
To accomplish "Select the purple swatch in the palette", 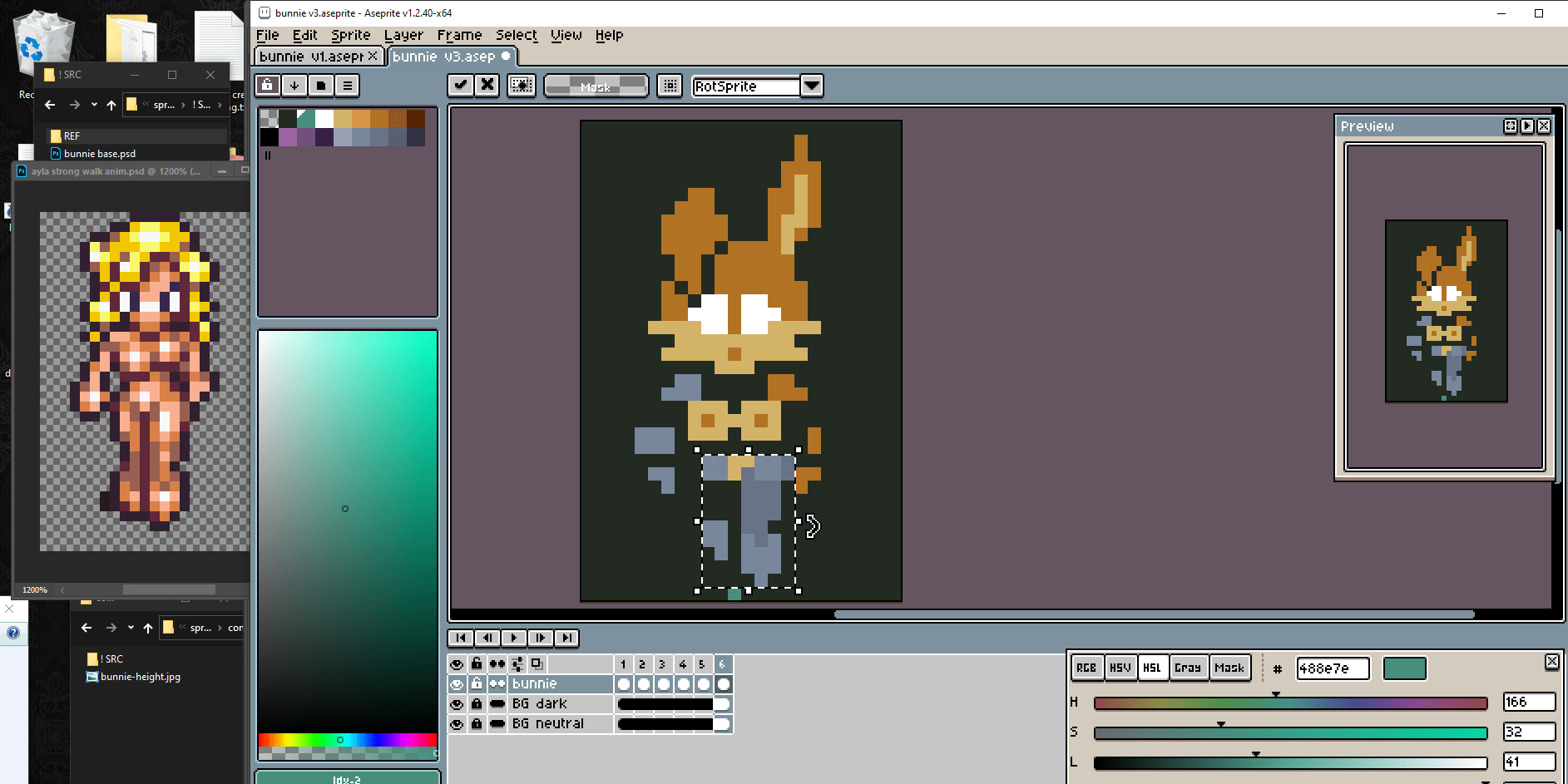I will click(289, 137).
